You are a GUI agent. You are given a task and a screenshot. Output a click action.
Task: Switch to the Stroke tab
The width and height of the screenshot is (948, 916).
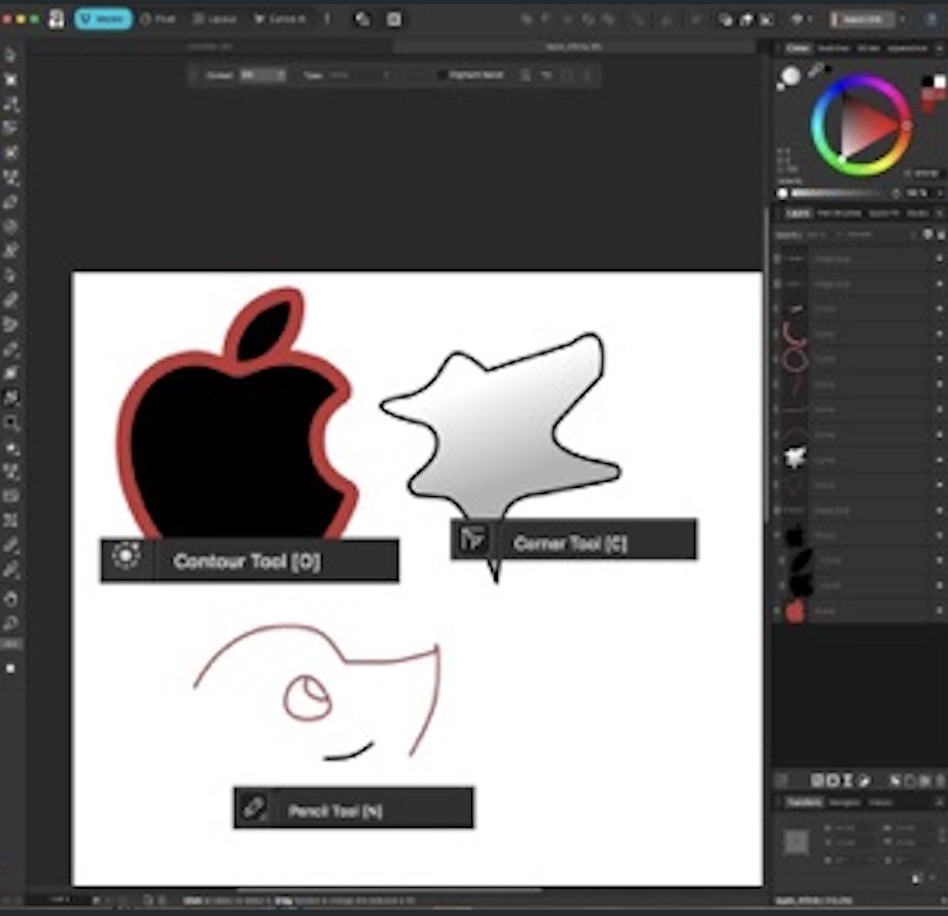[868, 48]
